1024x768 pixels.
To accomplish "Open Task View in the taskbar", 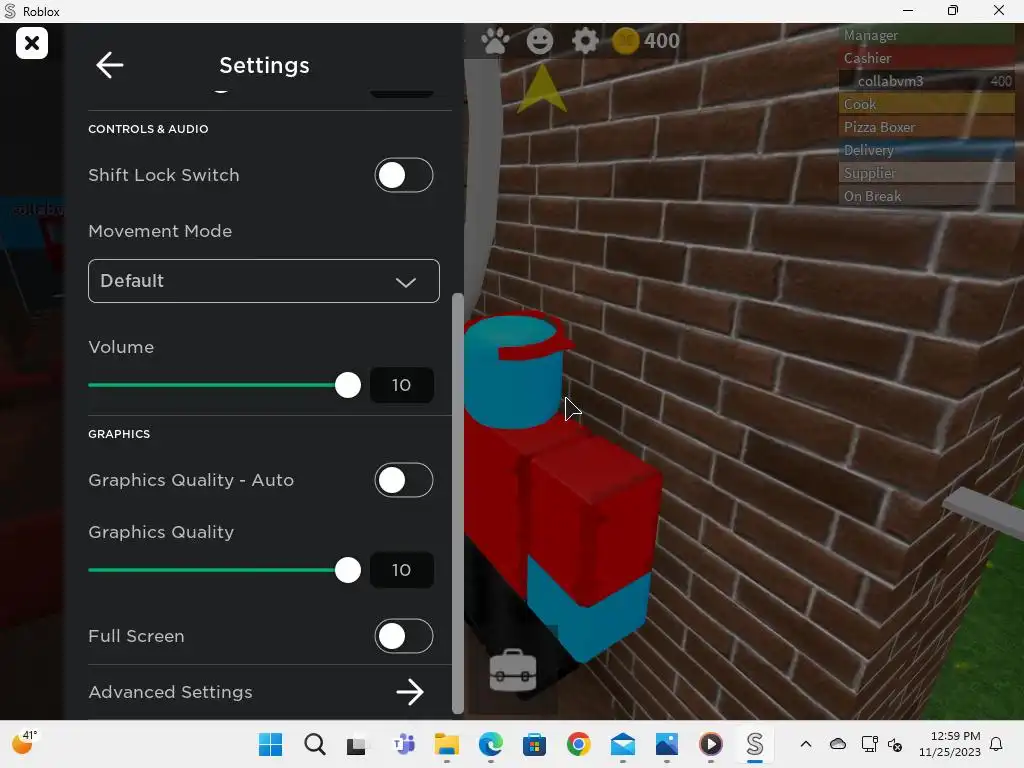I will click(357, 745).
